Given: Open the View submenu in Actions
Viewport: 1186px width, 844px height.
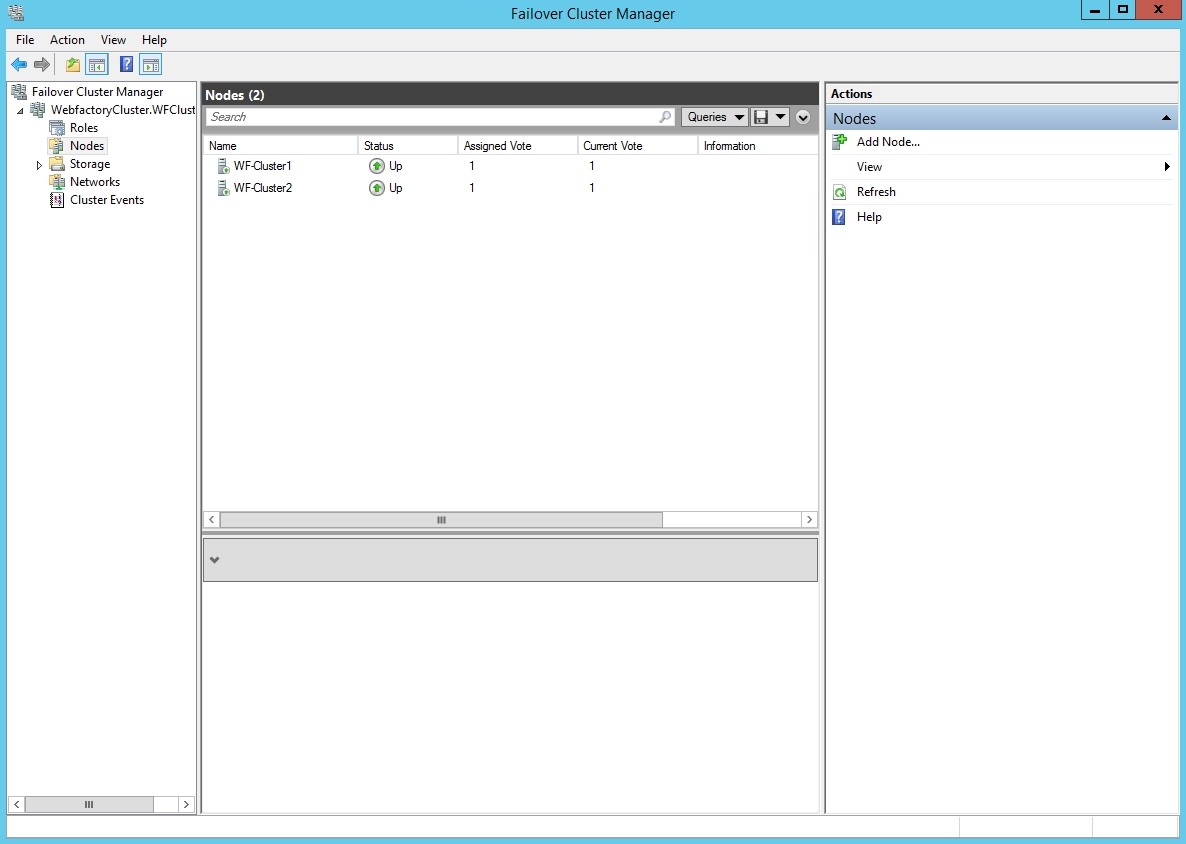Looking at the screenshot, I should [869, 167].
